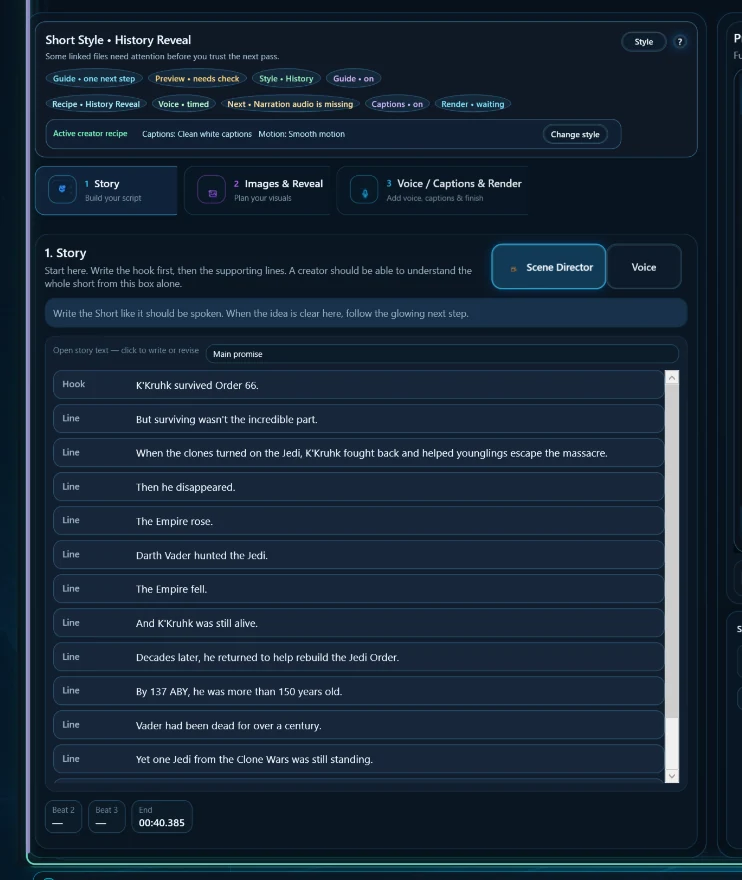Click 'Captions: Clean white captions' in recipe bar
This screenshot has width=742, height=880.
tap(197, 134)
